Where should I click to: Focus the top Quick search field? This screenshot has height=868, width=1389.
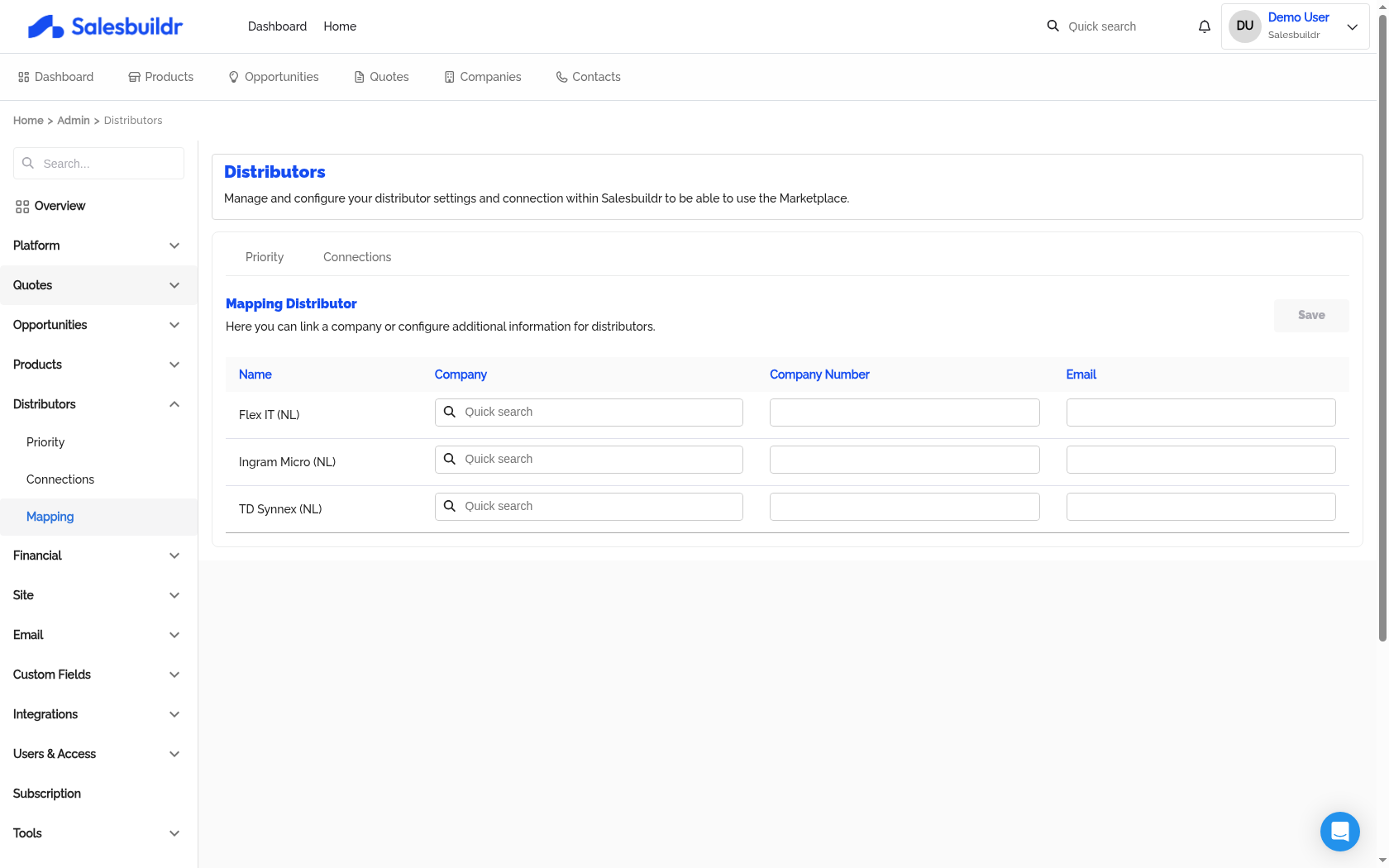tap(1119, 26)
